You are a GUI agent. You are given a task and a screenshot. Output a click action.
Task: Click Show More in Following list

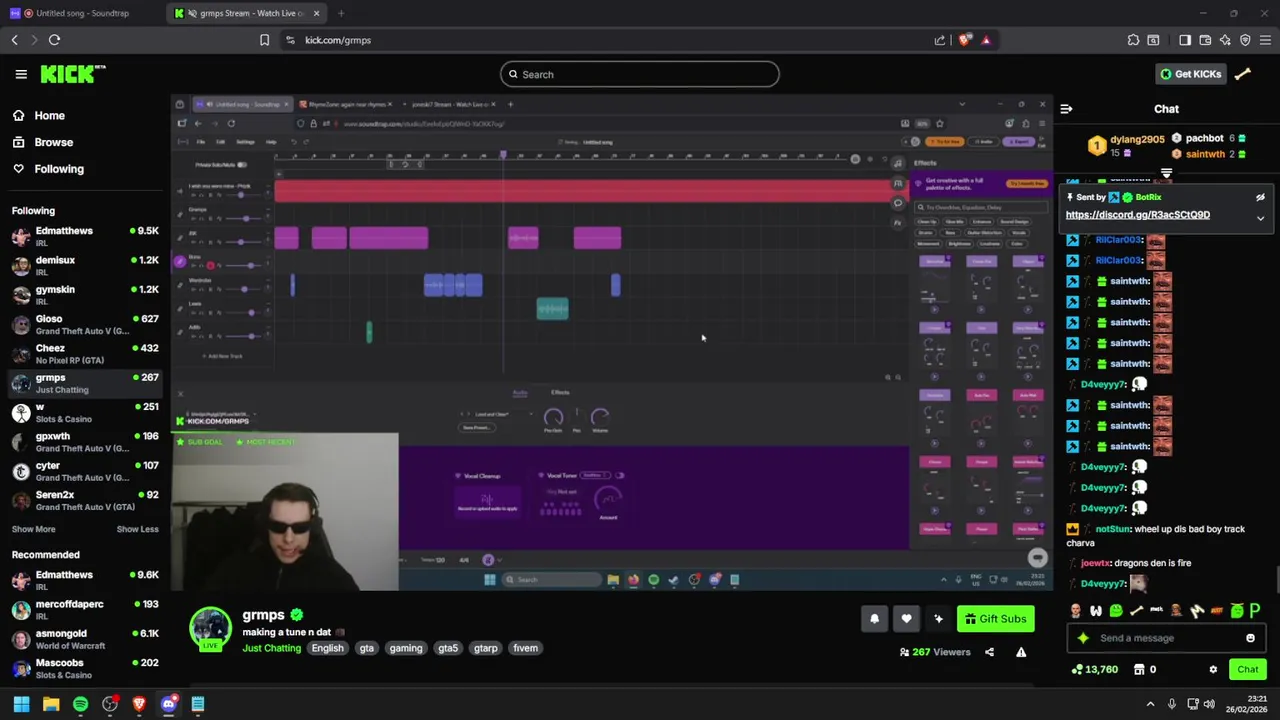coord(33,529)
